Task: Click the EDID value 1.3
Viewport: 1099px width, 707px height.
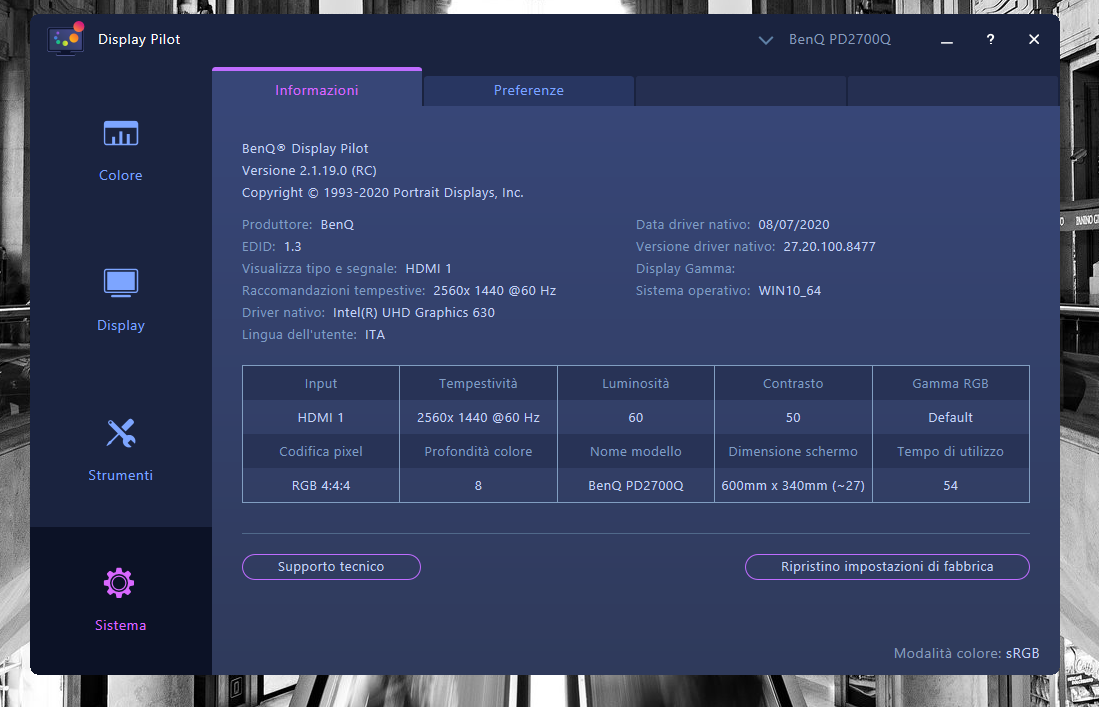Action: click(x=292, y=247)
